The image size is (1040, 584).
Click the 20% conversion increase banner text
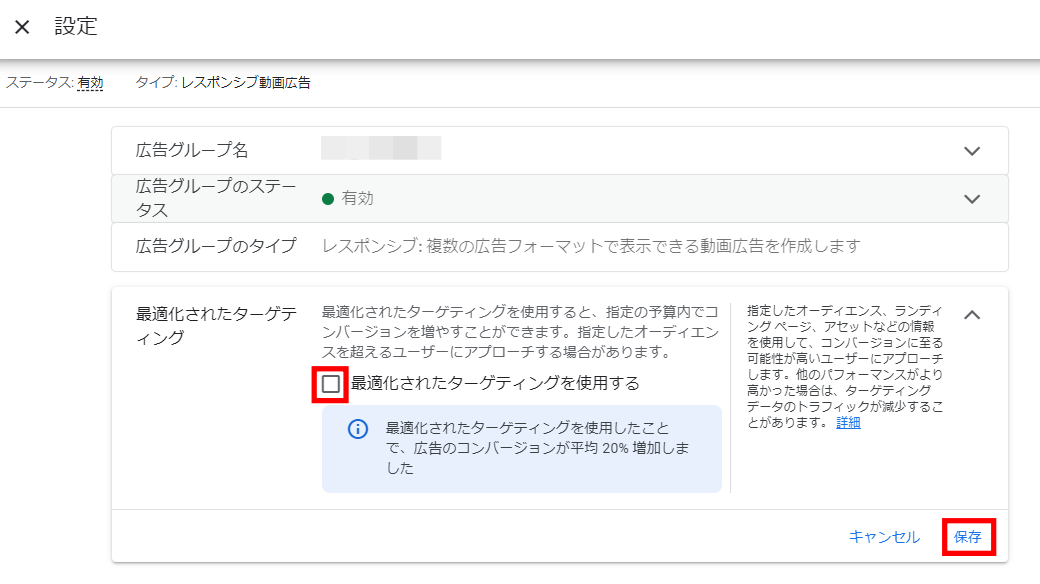coord(537,448)
